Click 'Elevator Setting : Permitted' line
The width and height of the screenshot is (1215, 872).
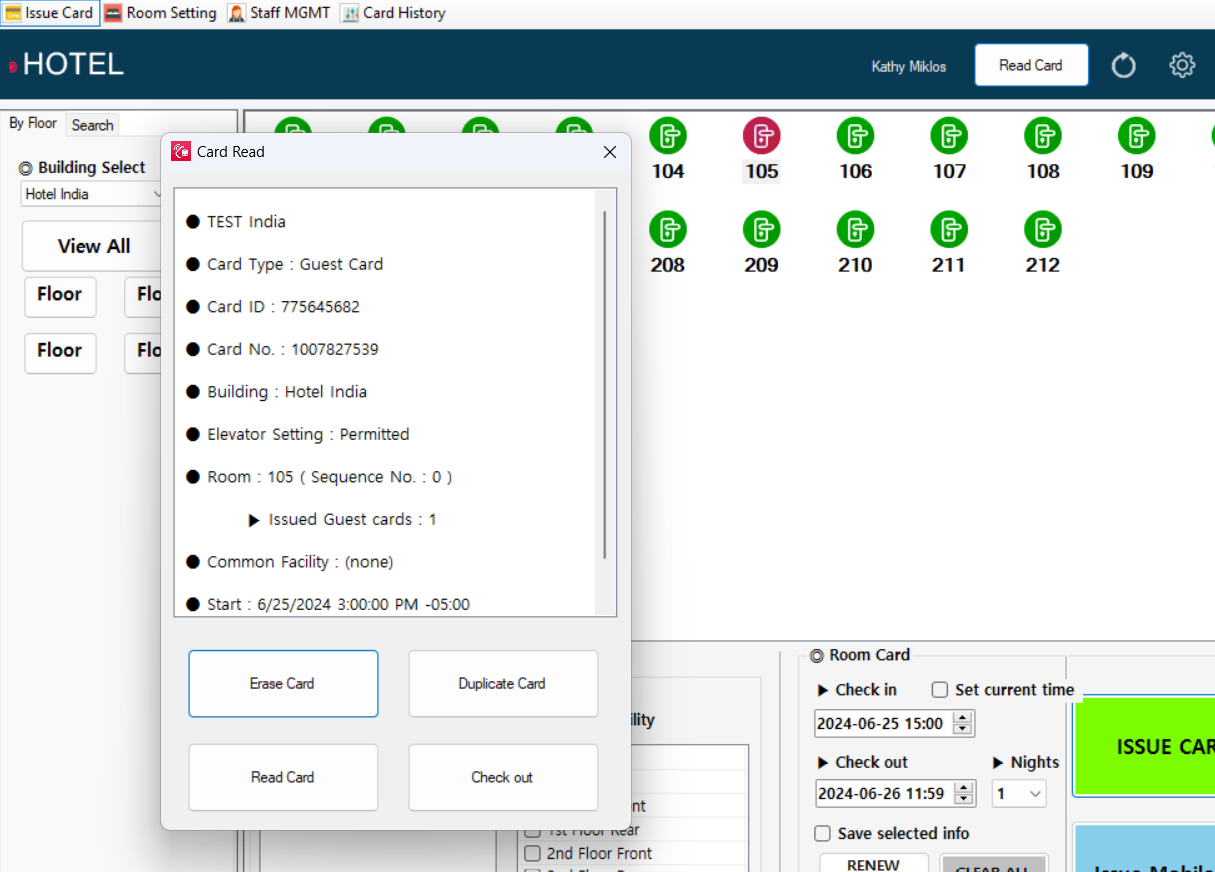tap(308, 434)
